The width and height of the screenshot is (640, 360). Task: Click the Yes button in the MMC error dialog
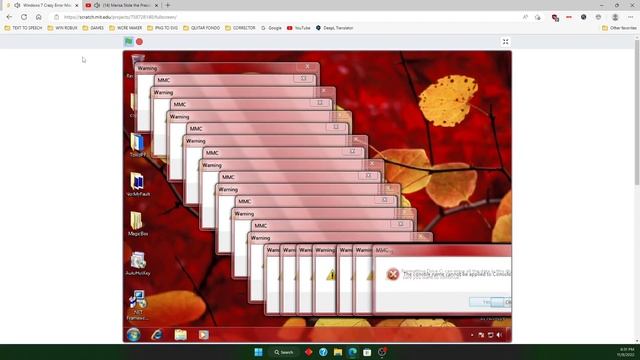click(x=487, y=302)
